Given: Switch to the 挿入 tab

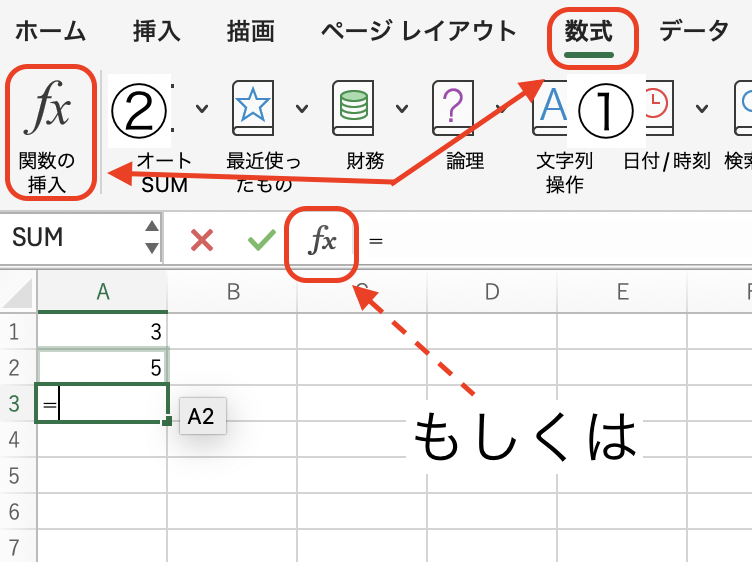Looking at the screenshot, I should [x=156, y=32].
